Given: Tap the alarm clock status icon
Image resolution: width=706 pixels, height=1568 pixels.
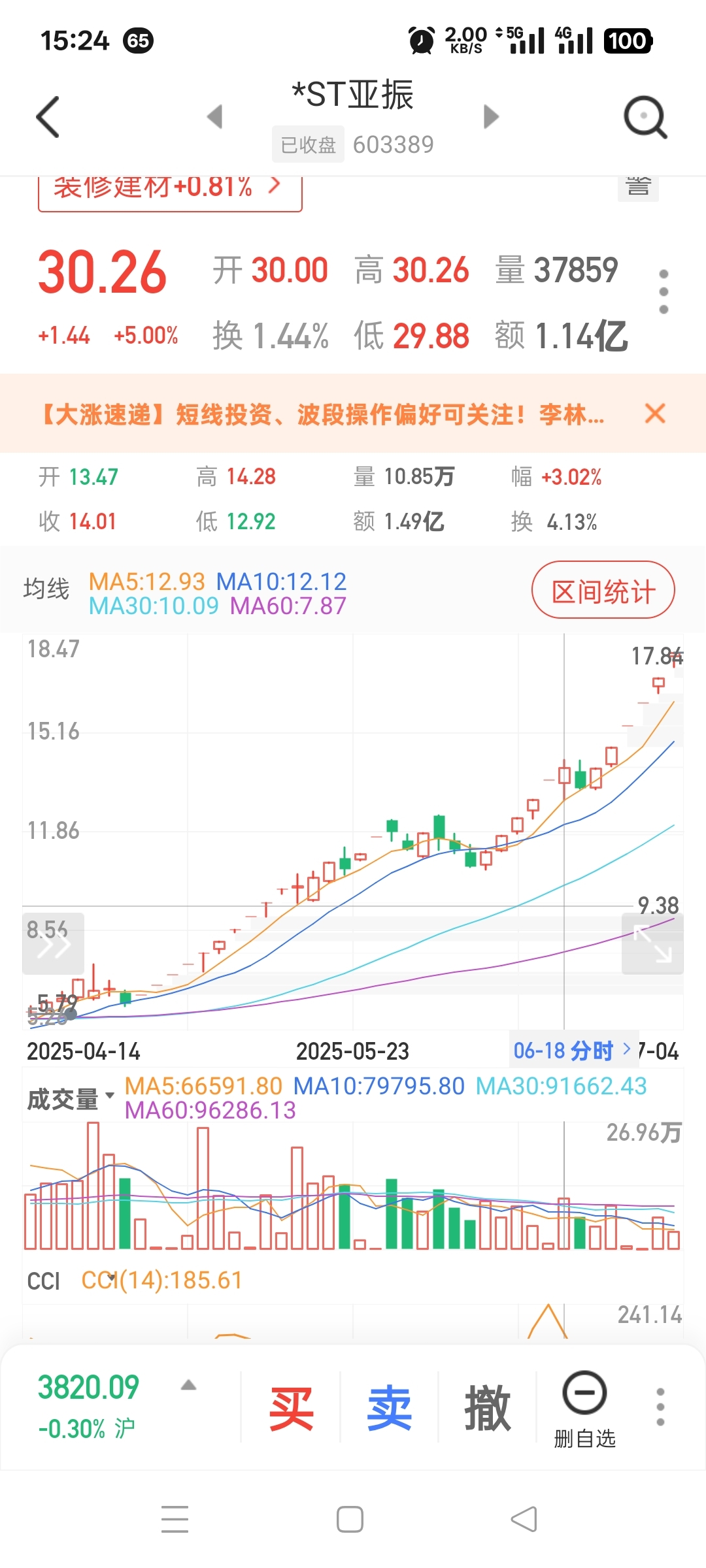Looking at the screenshot, I should point(421,41).
